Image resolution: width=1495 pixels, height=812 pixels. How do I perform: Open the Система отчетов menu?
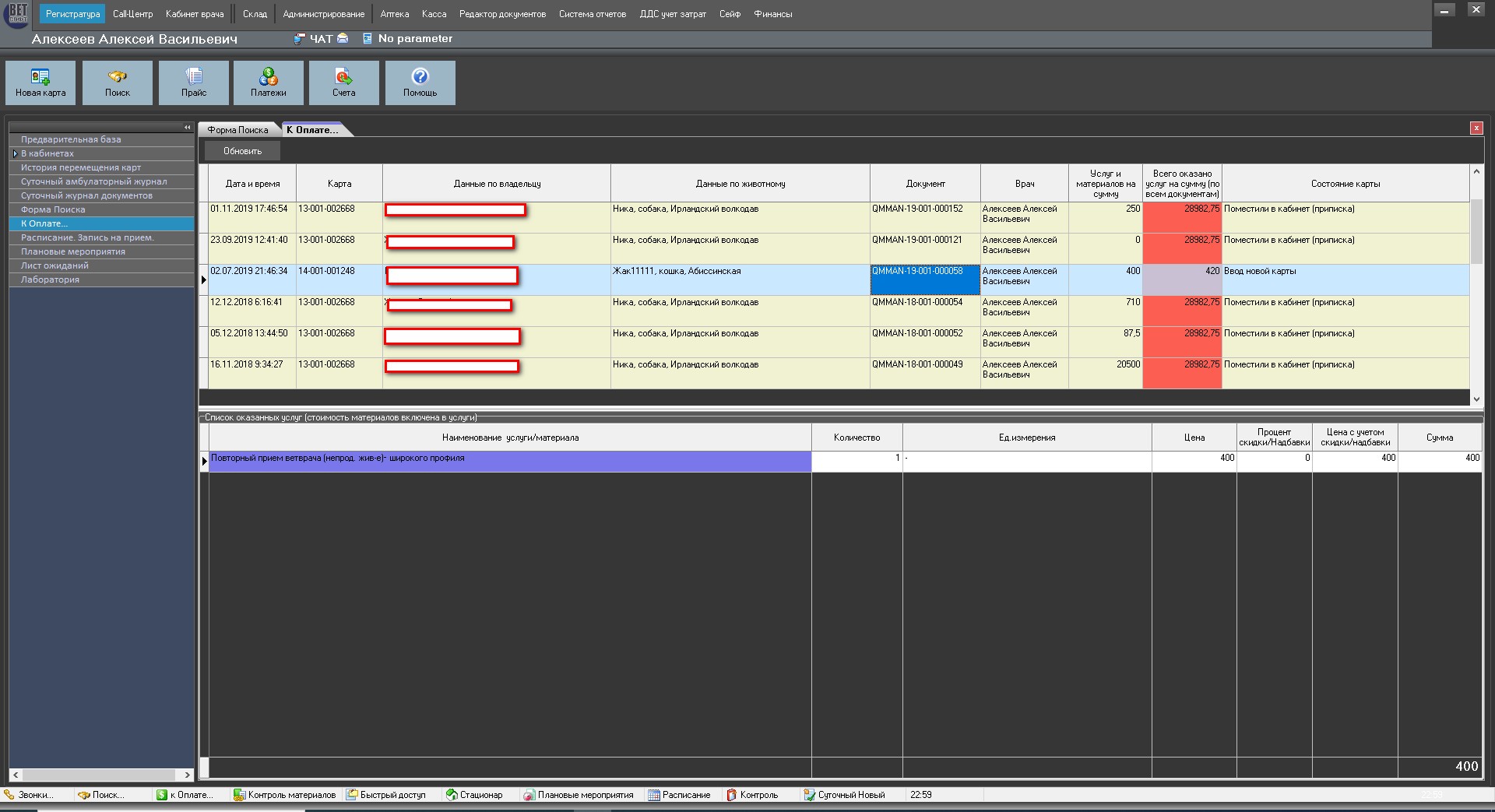[592, 14]
